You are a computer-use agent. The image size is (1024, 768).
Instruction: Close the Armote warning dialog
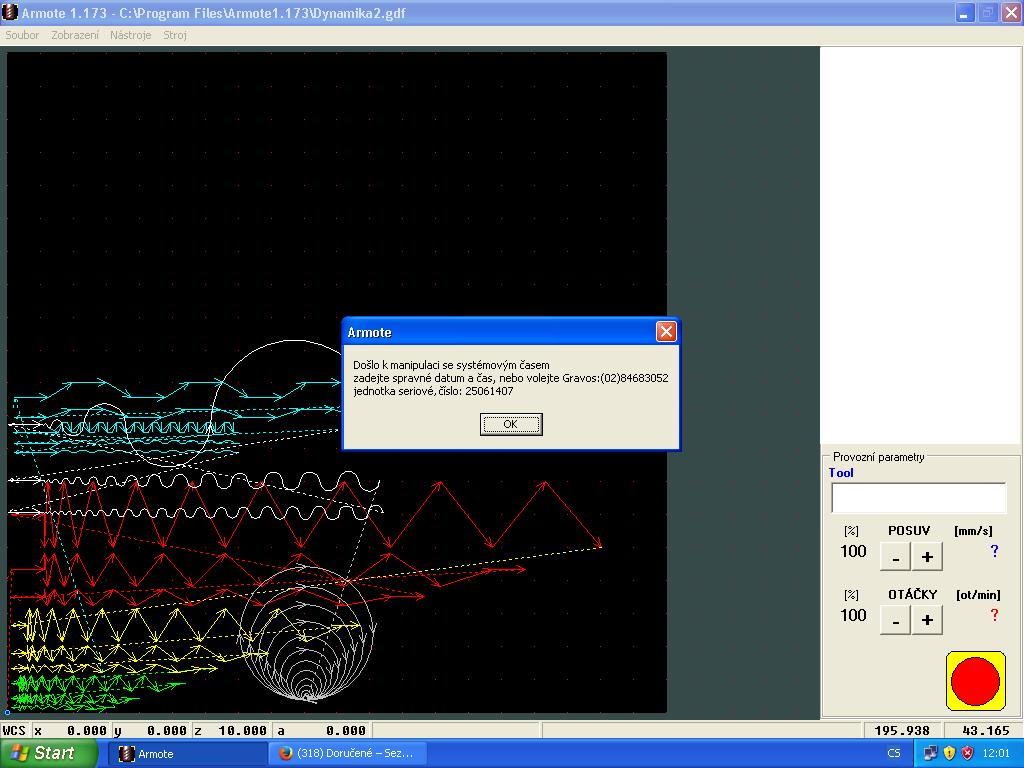point(666,332)
